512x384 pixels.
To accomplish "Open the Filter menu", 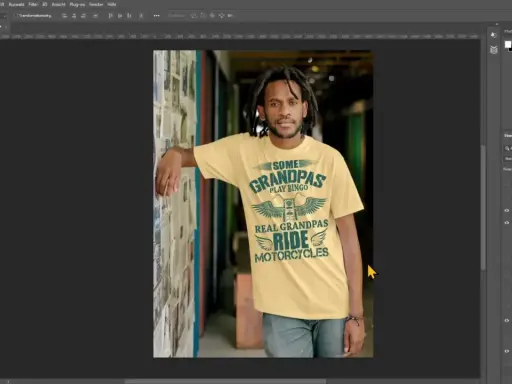I will 33,4.
